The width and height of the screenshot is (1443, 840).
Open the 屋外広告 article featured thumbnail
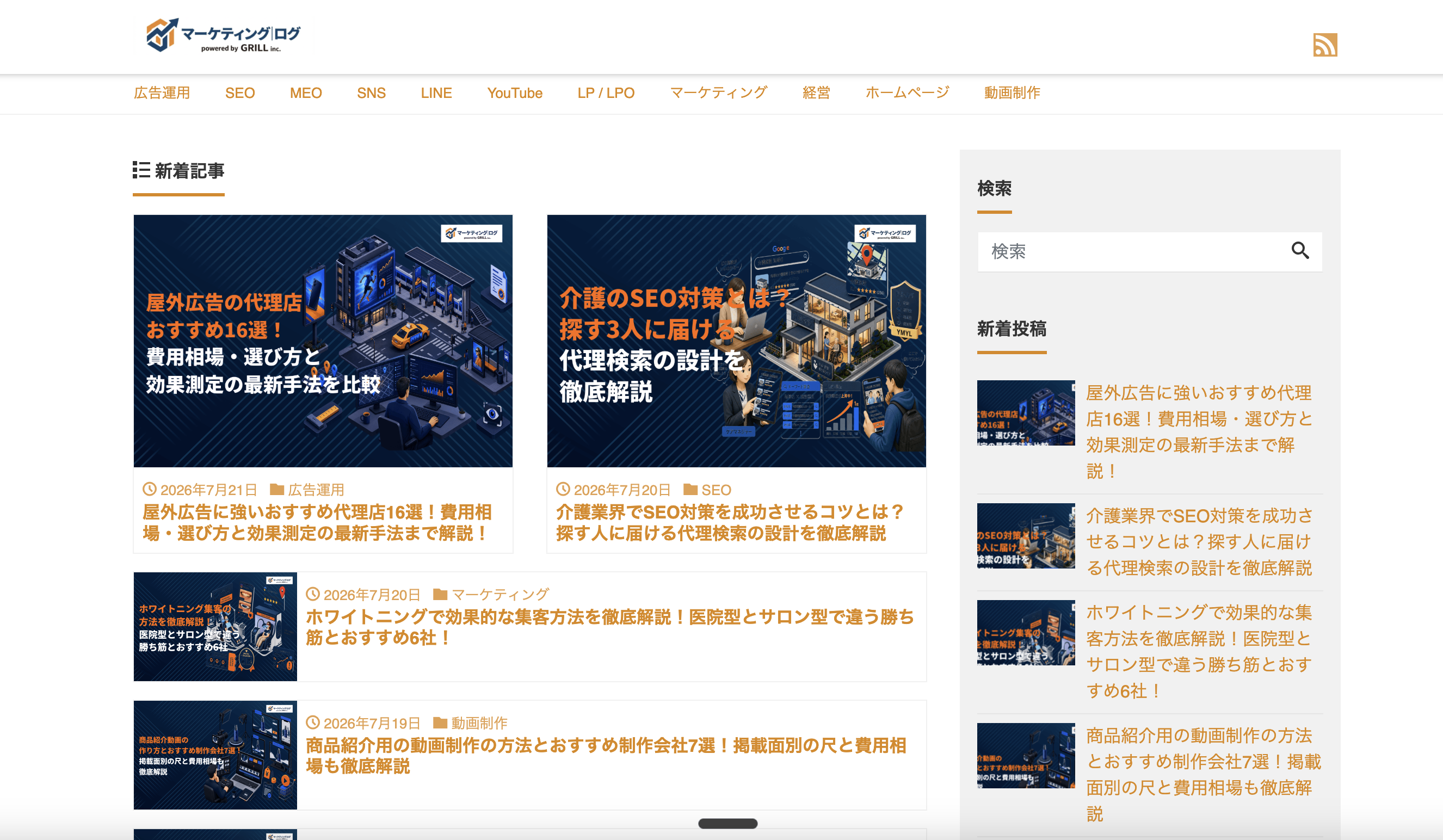tap(323, 341)
